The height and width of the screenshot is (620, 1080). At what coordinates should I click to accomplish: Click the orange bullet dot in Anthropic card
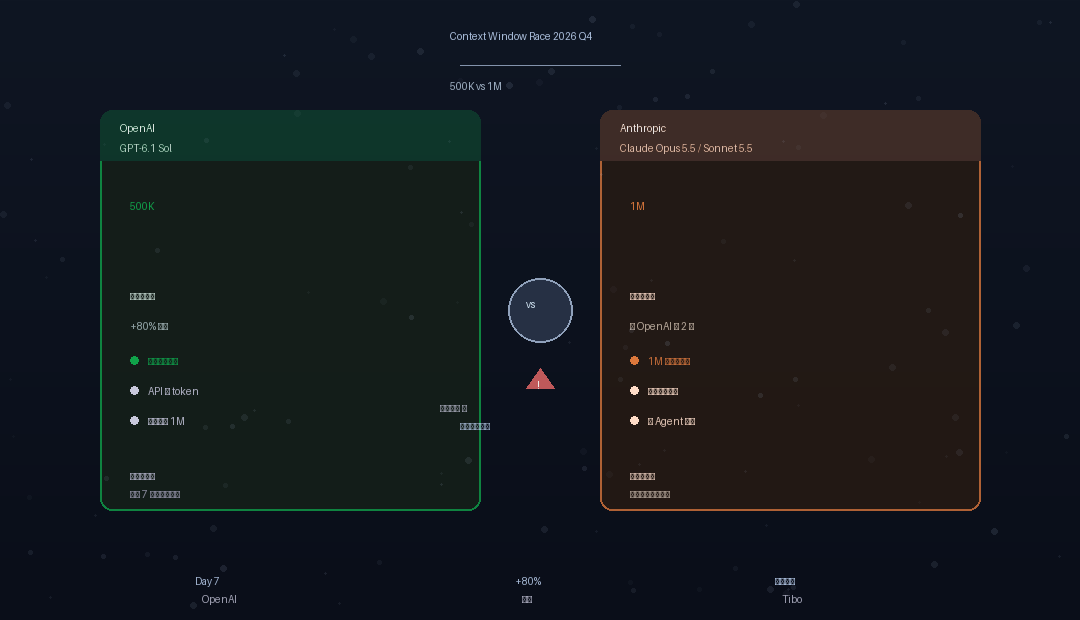634,360
